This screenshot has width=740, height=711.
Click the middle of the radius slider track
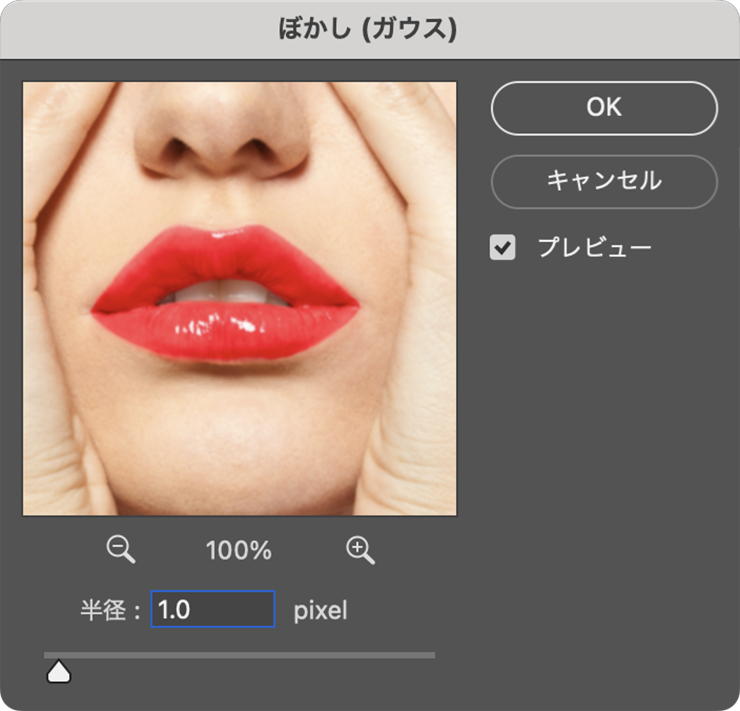click(x=239, y=656)
